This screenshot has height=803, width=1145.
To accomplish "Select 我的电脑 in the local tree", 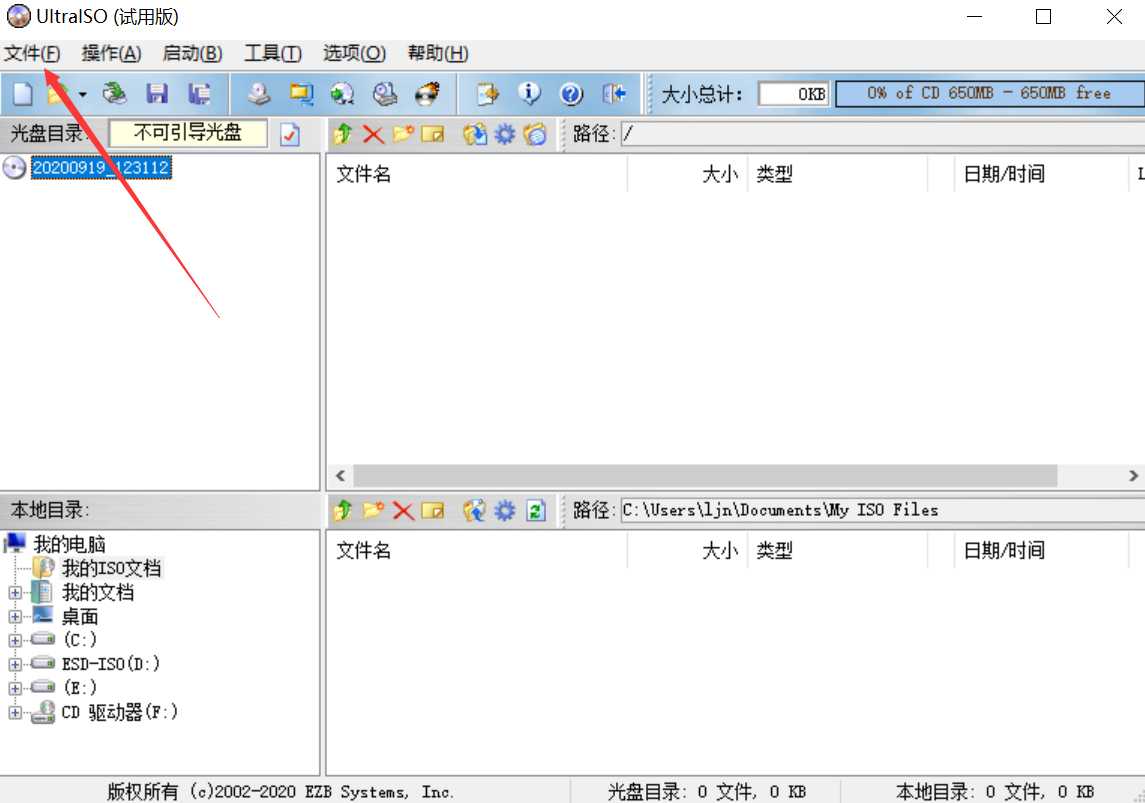I will tap(69, 544).
